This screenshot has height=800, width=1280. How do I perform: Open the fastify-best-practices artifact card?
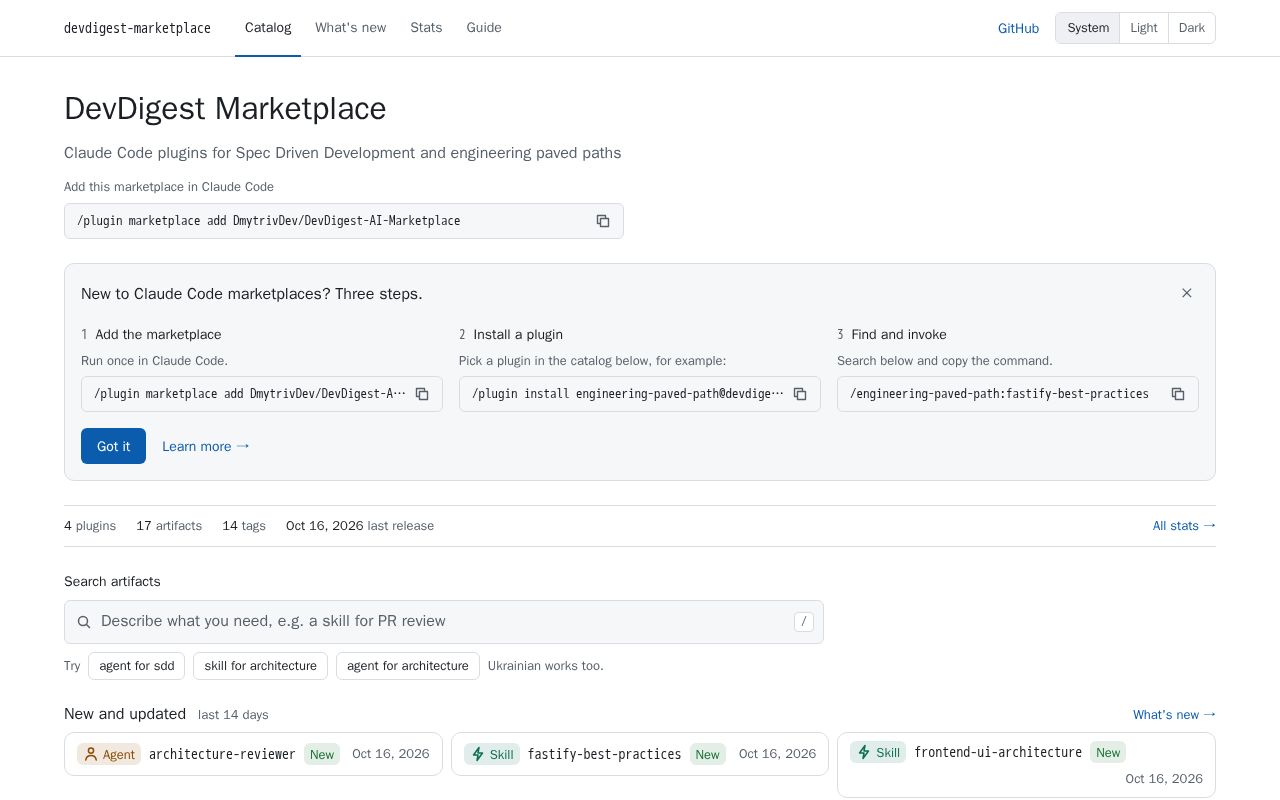pos(640,754)
